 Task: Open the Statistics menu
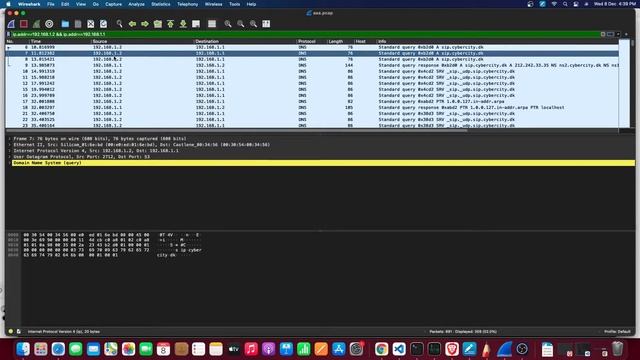tap(161, 4)
